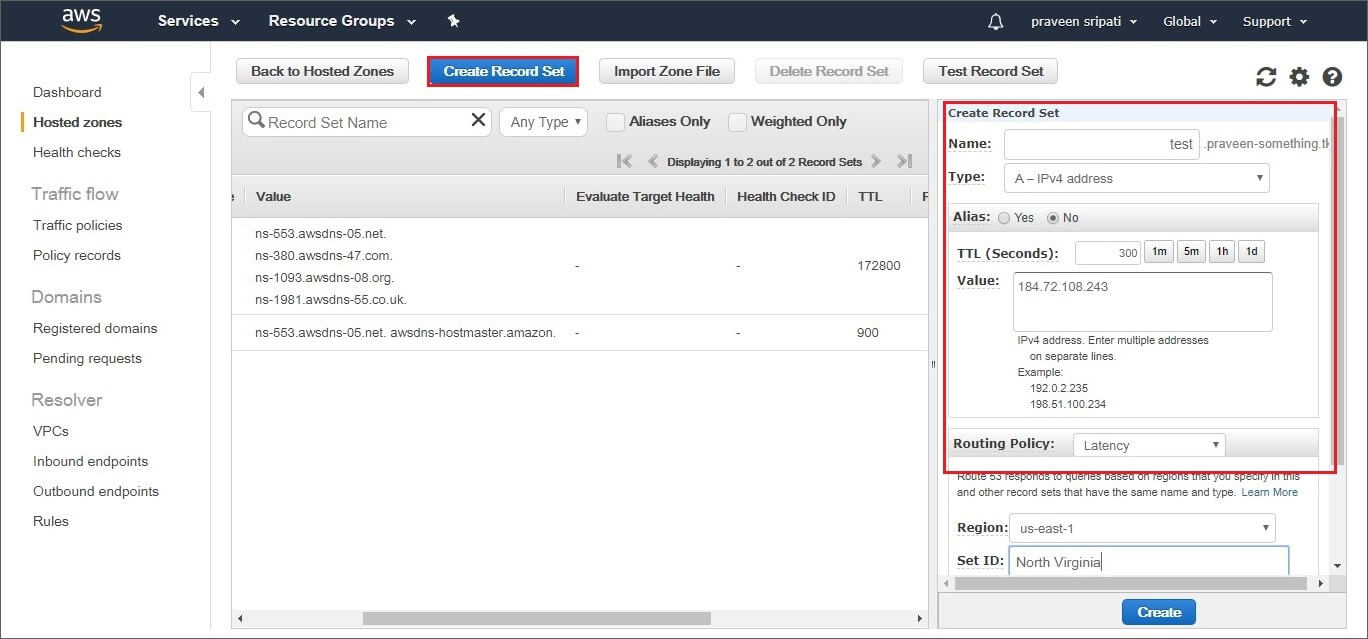
Task: Click Test Record Set button
Action: 991,71
